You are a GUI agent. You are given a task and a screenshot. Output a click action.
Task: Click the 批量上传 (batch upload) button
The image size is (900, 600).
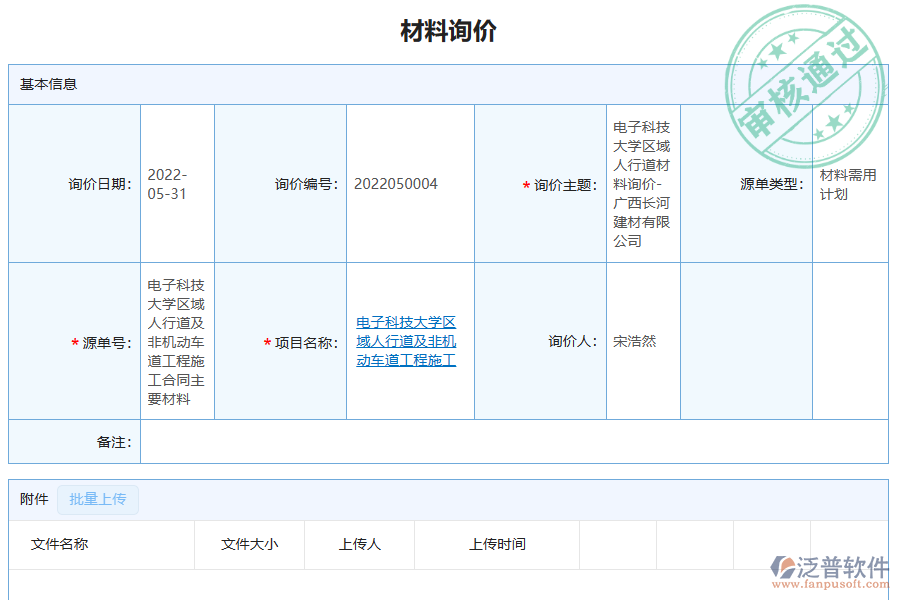pos(98,499)
